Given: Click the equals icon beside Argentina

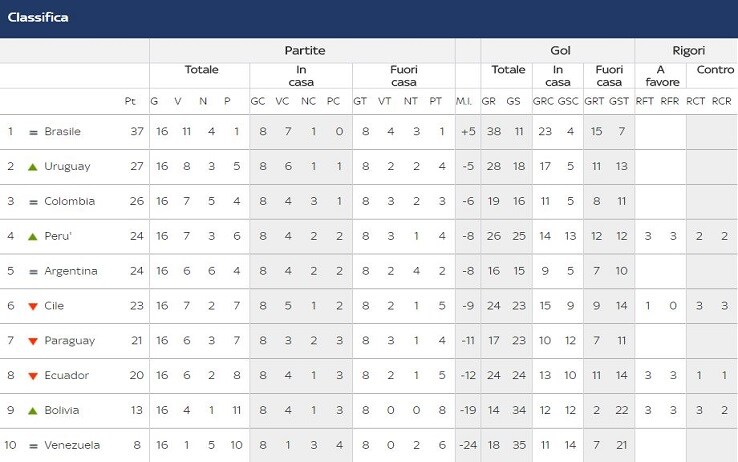Looking at the screenshot, I should point(33,271).
